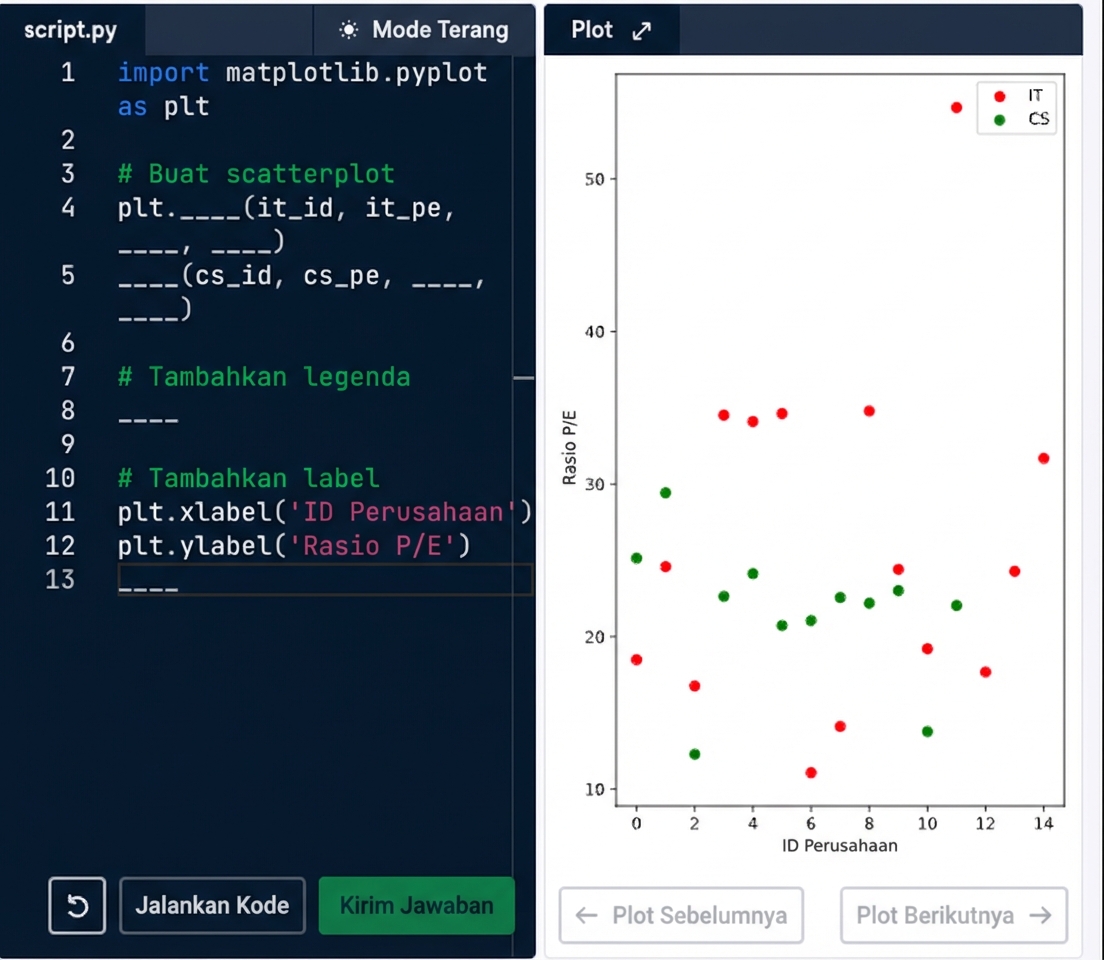
Task: Click the 'ID Perusahaan' string in line 11
Action: (403, 512)
